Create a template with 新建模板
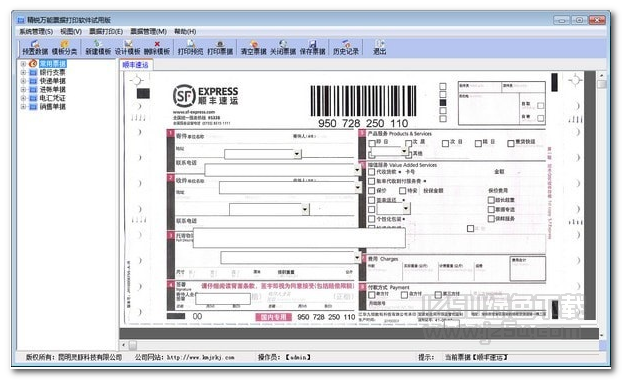This screenshot has width=622, height=380. [x=98, y=48]
